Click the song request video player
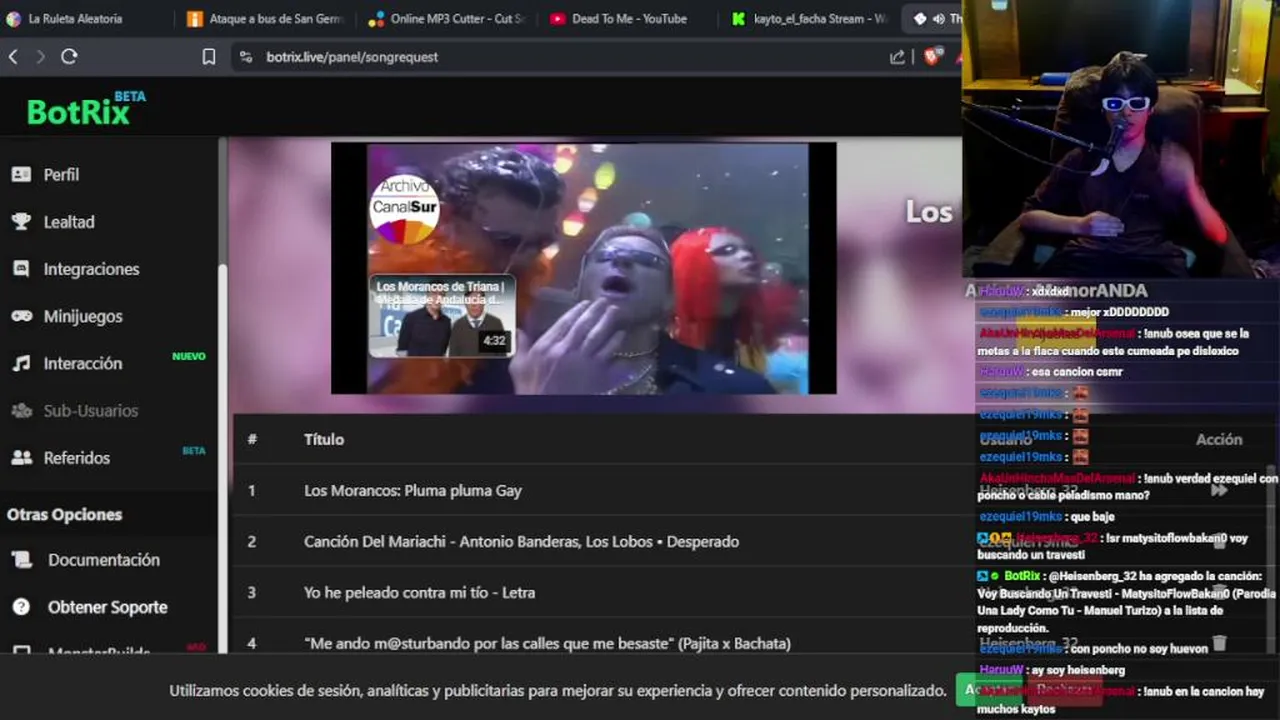Image resolution: width=1280 pixels, height=720 pixels. [584, 268]
